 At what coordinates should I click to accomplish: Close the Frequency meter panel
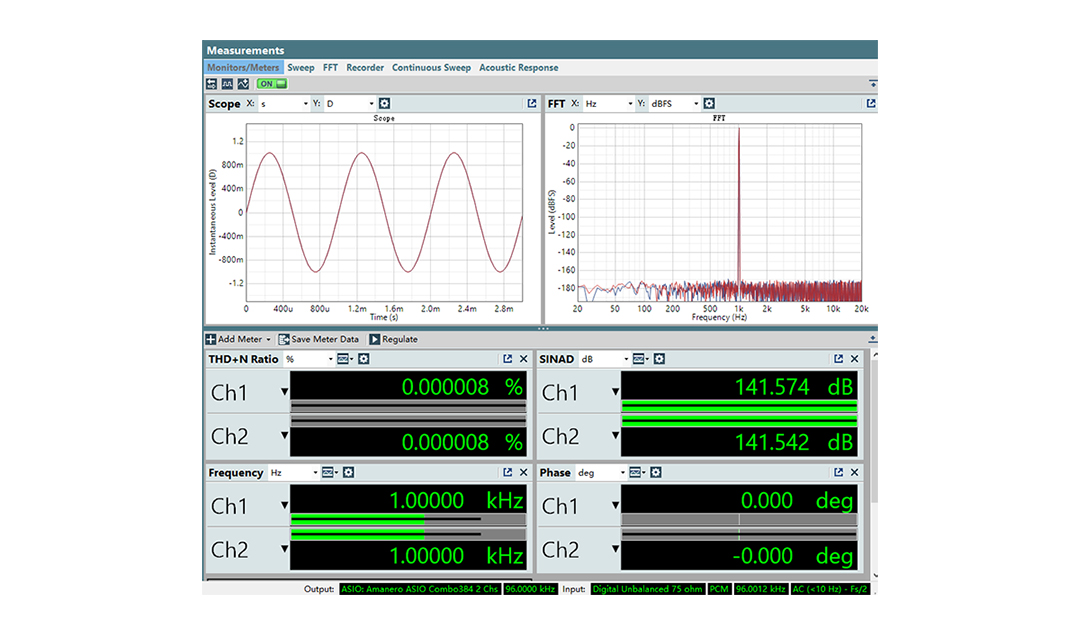tap(523, 473)
